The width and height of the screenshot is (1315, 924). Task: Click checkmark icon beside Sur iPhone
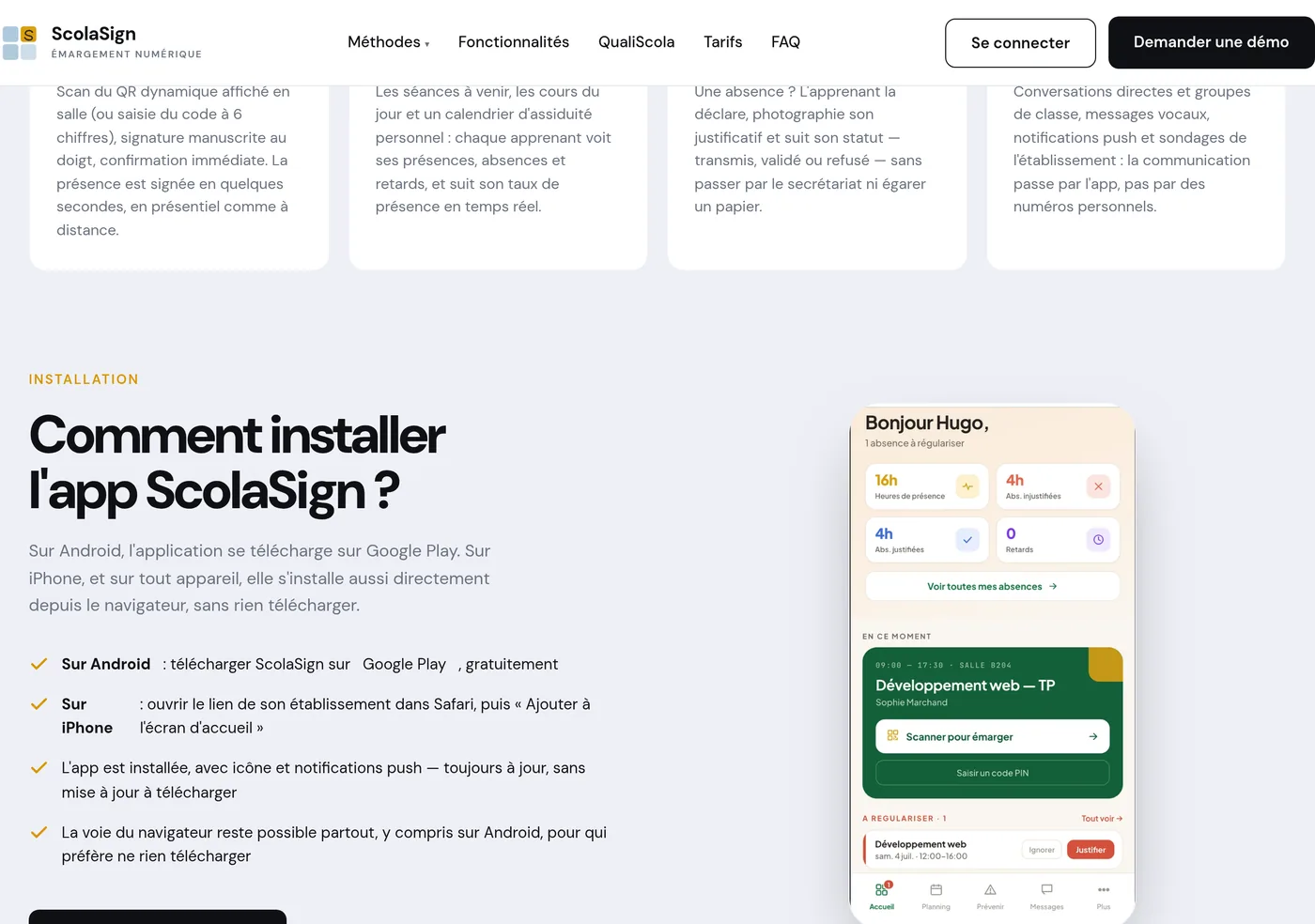[x=39, y=703]
